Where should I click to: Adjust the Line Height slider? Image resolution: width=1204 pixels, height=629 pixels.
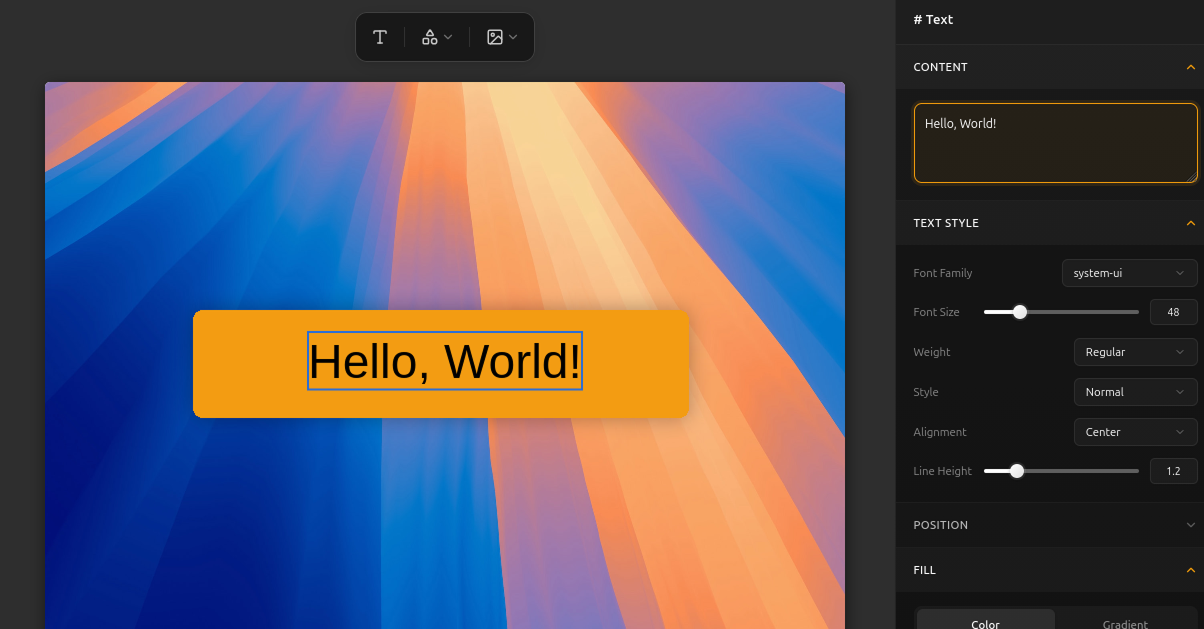[1017, 470]
